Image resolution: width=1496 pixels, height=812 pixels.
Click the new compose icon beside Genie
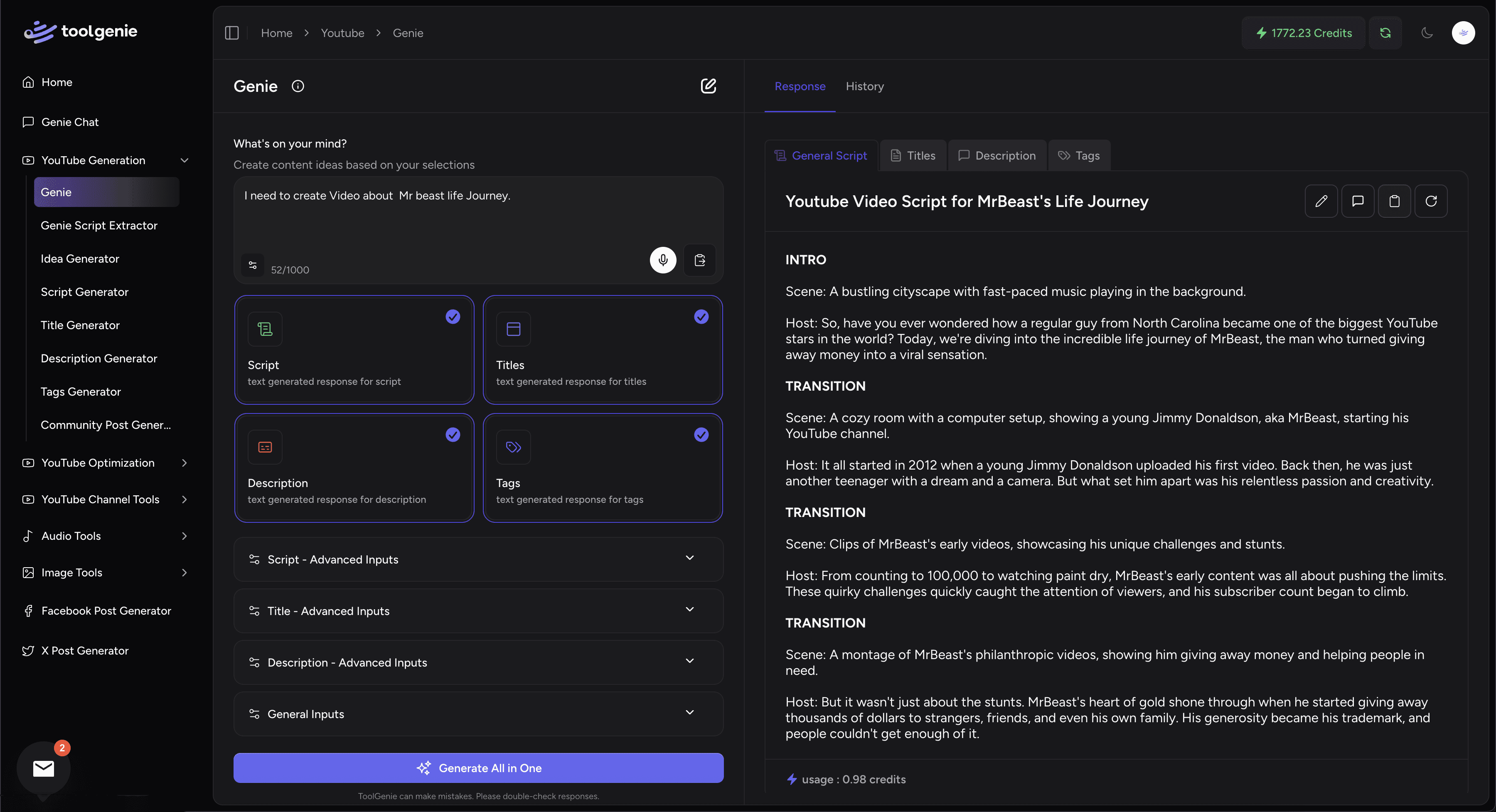click(708, 86)
